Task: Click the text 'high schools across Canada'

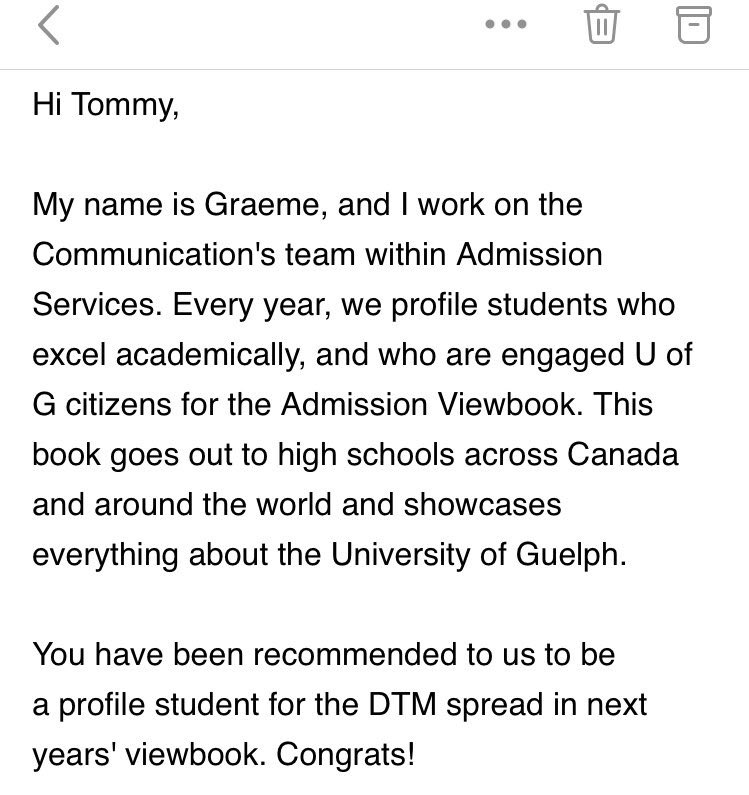Action: 478,454
